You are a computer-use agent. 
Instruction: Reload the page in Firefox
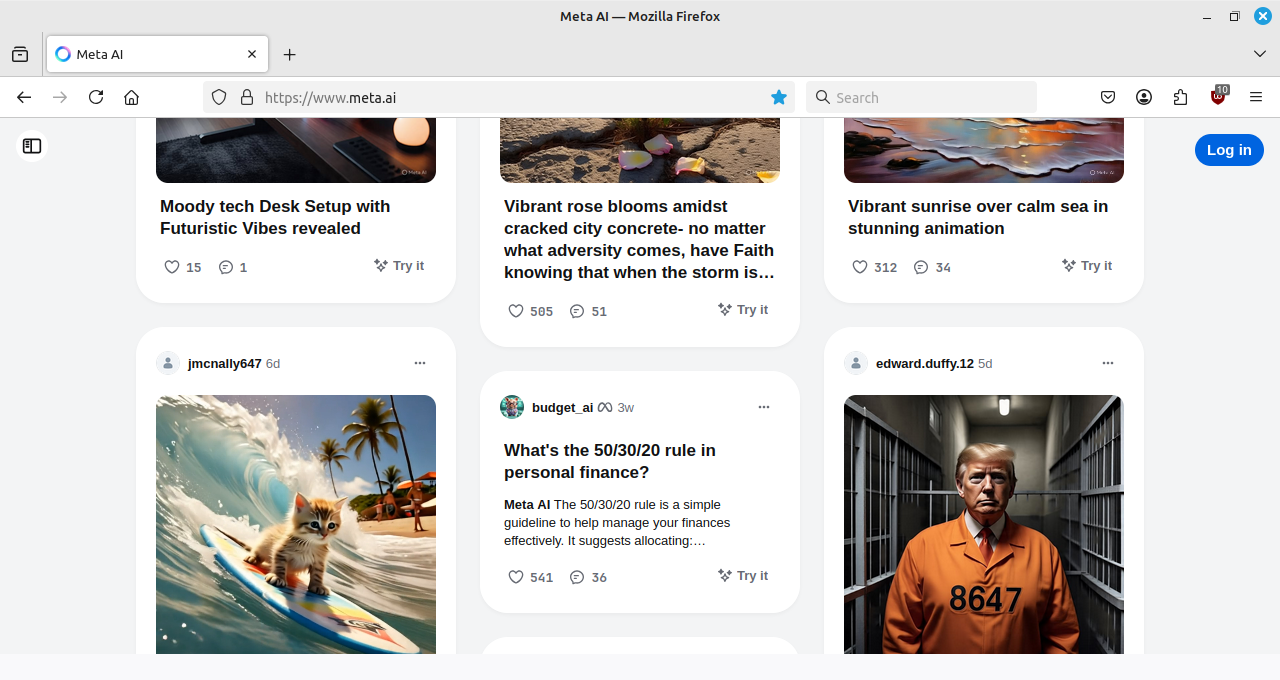click(96, 97)
